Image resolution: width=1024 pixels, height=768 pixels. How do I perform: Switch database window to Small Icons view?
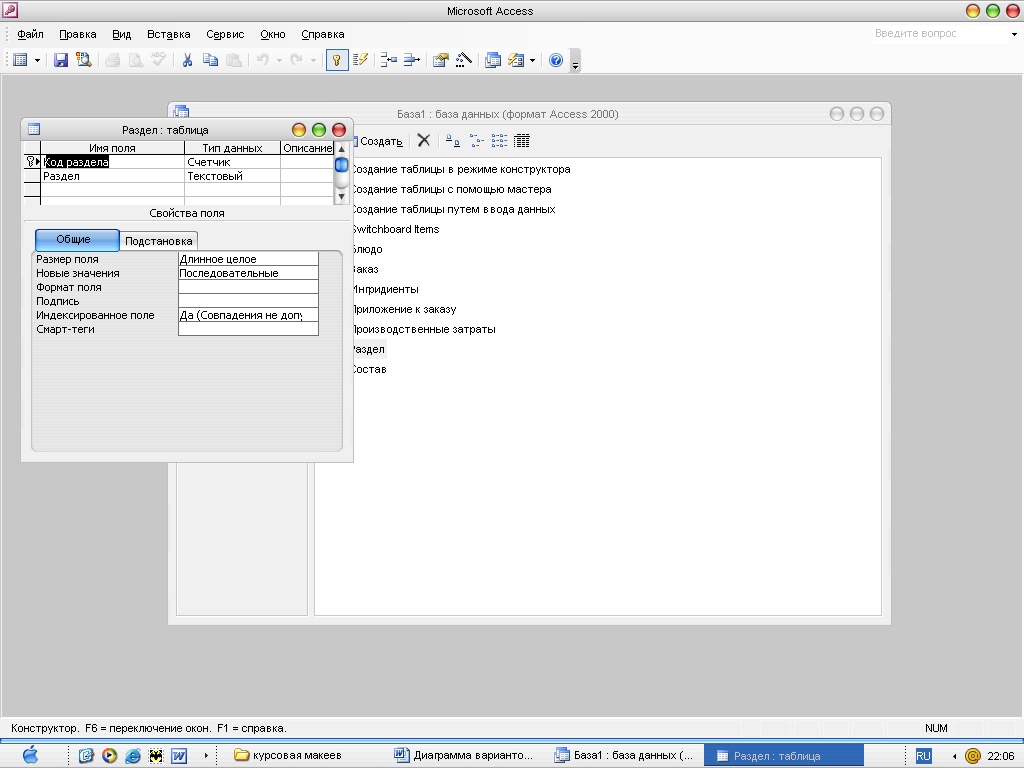(x=476, y=140)
